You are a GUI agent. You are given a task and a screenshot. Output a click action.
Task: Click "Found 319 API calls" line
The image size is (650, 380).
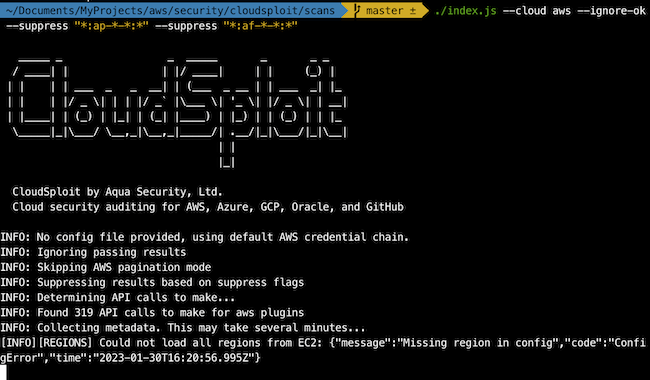tap(152, 312)
